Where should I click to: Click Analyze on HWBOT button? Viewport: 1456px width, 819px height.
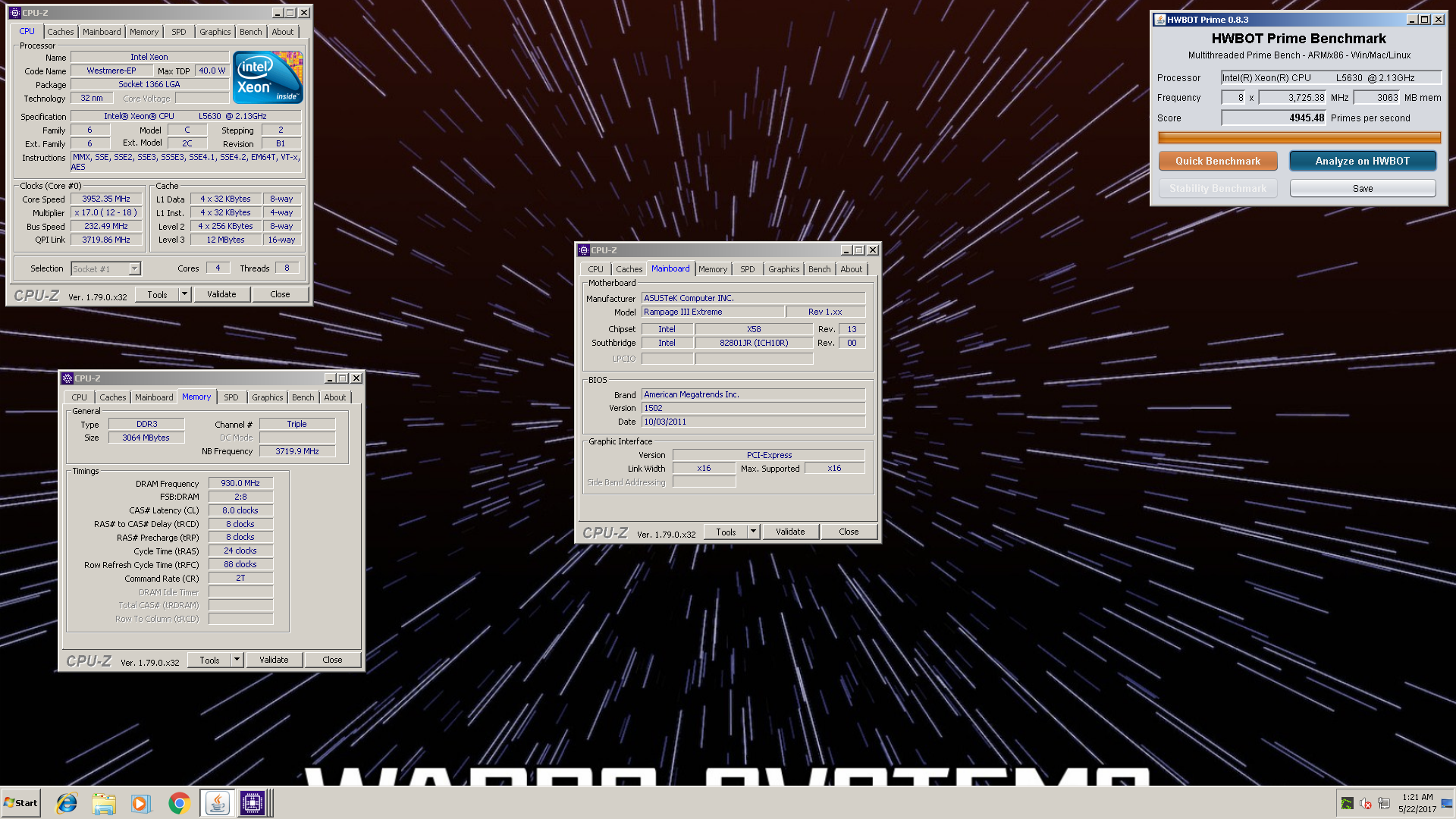click(x=1363, y=161)
